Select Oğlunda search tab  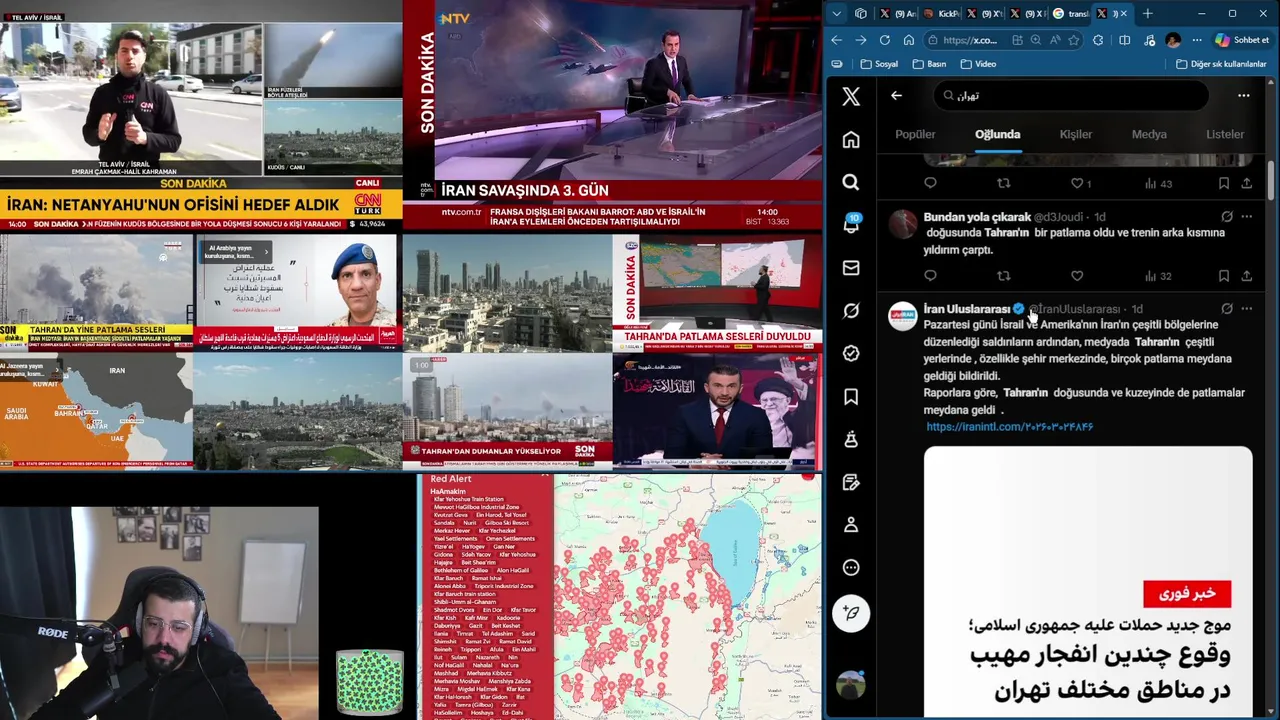click(997, 134)
